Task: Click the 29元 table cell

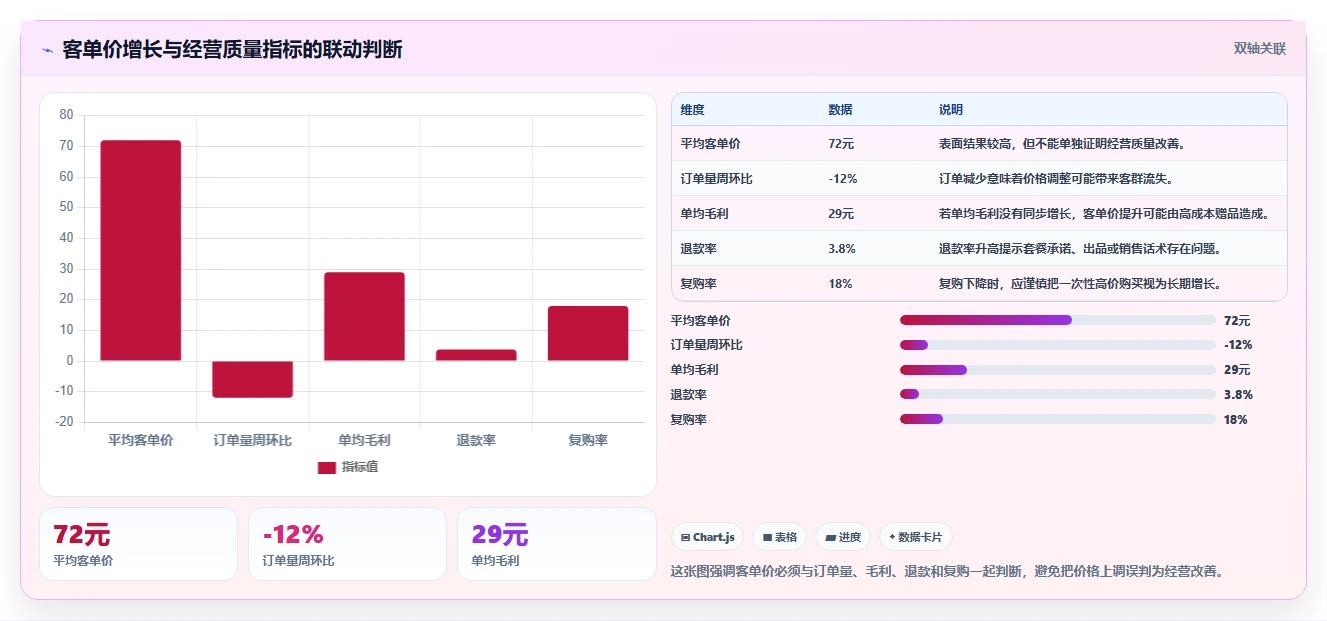Action: click(x=841, y=214)
